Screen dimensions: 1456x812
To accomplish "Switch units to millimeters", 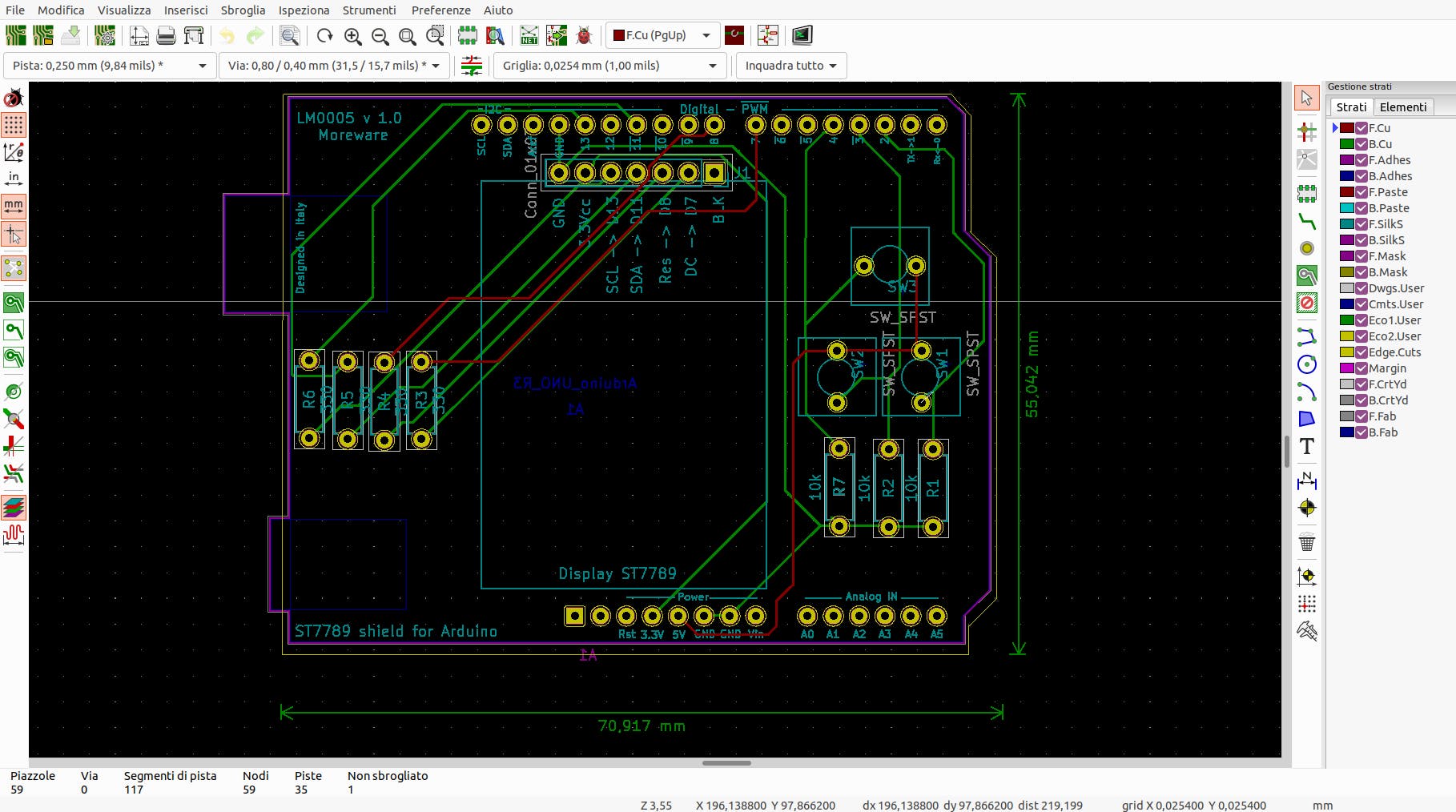I will click(x=14, y=206).
